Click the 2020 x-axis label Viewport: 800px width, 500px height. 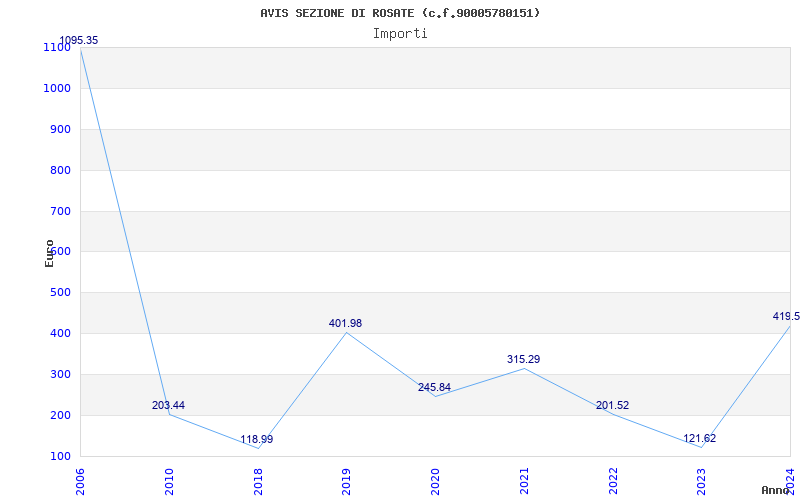pos(435,482)
